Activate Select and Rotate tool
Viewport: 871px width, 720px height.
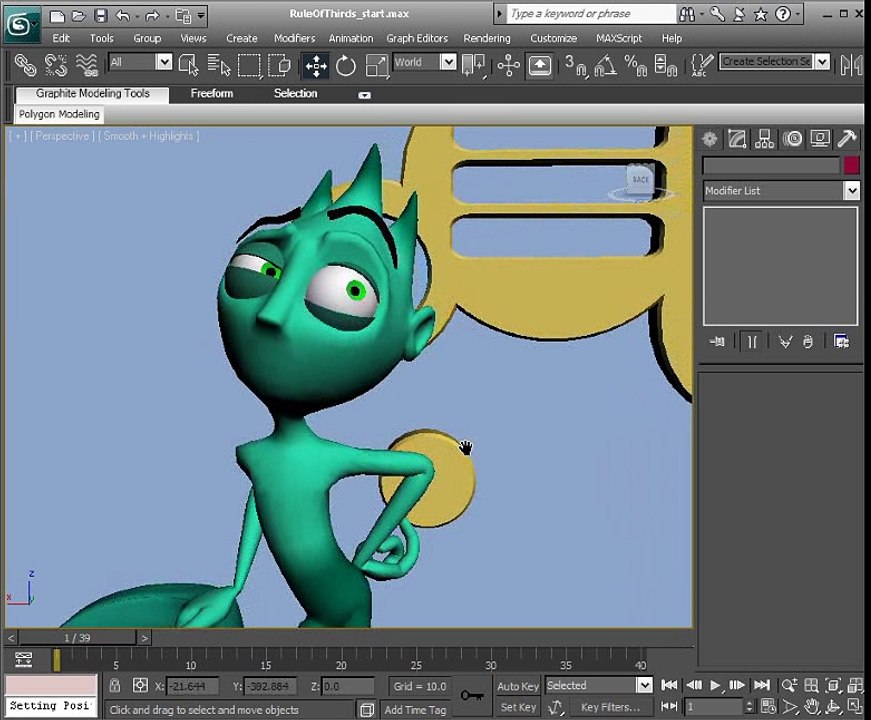coord(346,66)
